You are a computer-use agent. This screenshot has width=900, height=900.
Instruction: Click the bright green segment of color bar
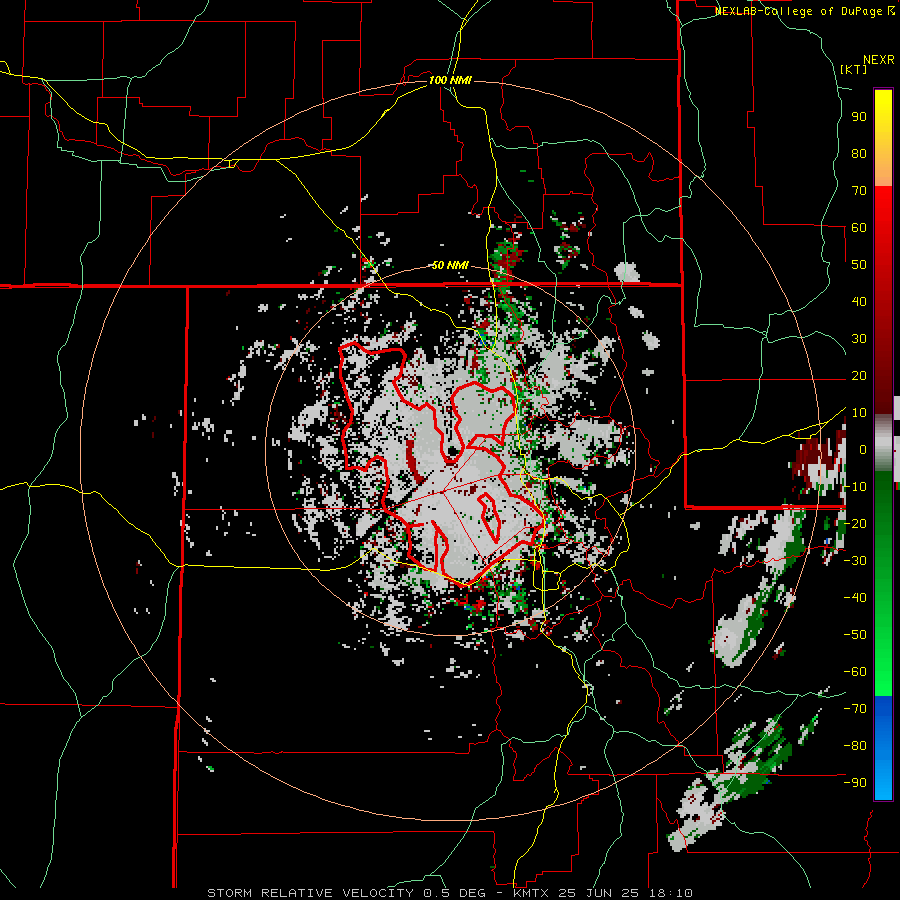tap(883, 660)
